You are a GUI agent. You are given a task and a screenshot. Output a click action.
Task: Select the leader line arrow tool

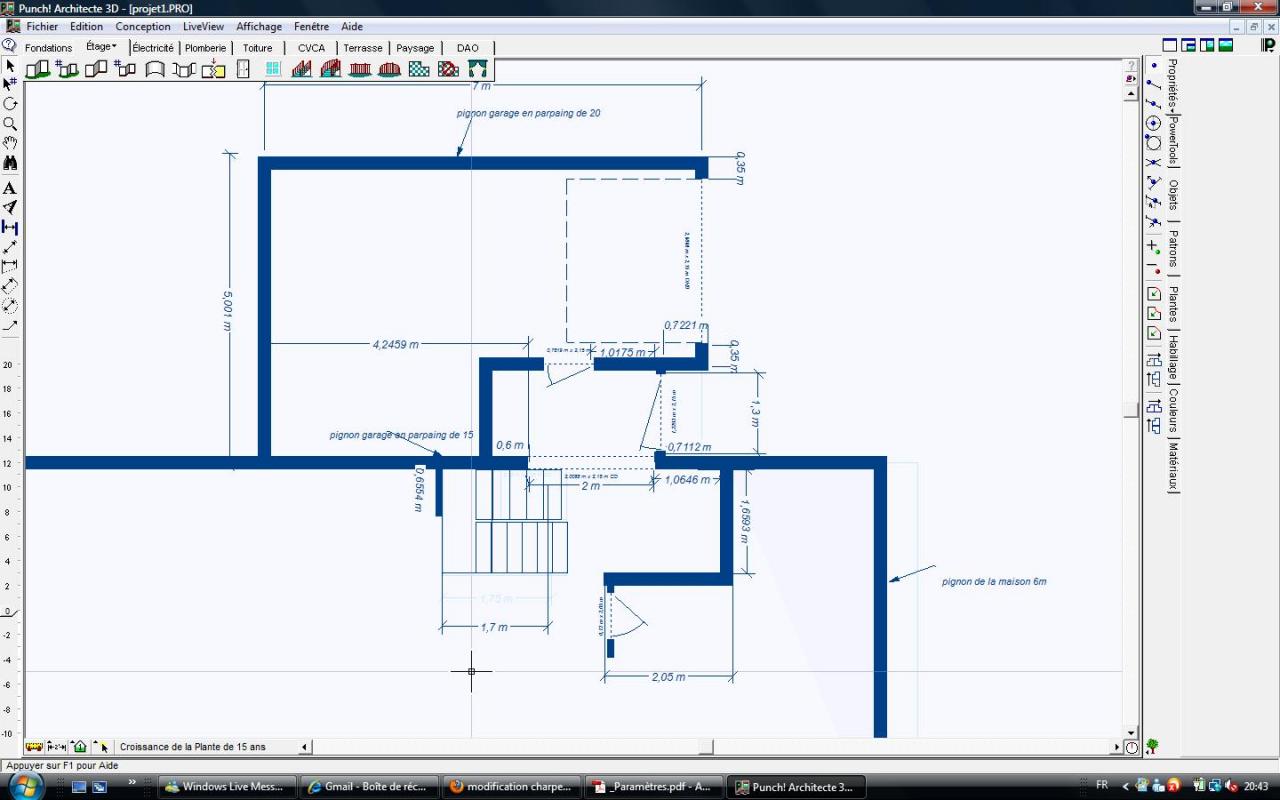click(x=10, y=326)
